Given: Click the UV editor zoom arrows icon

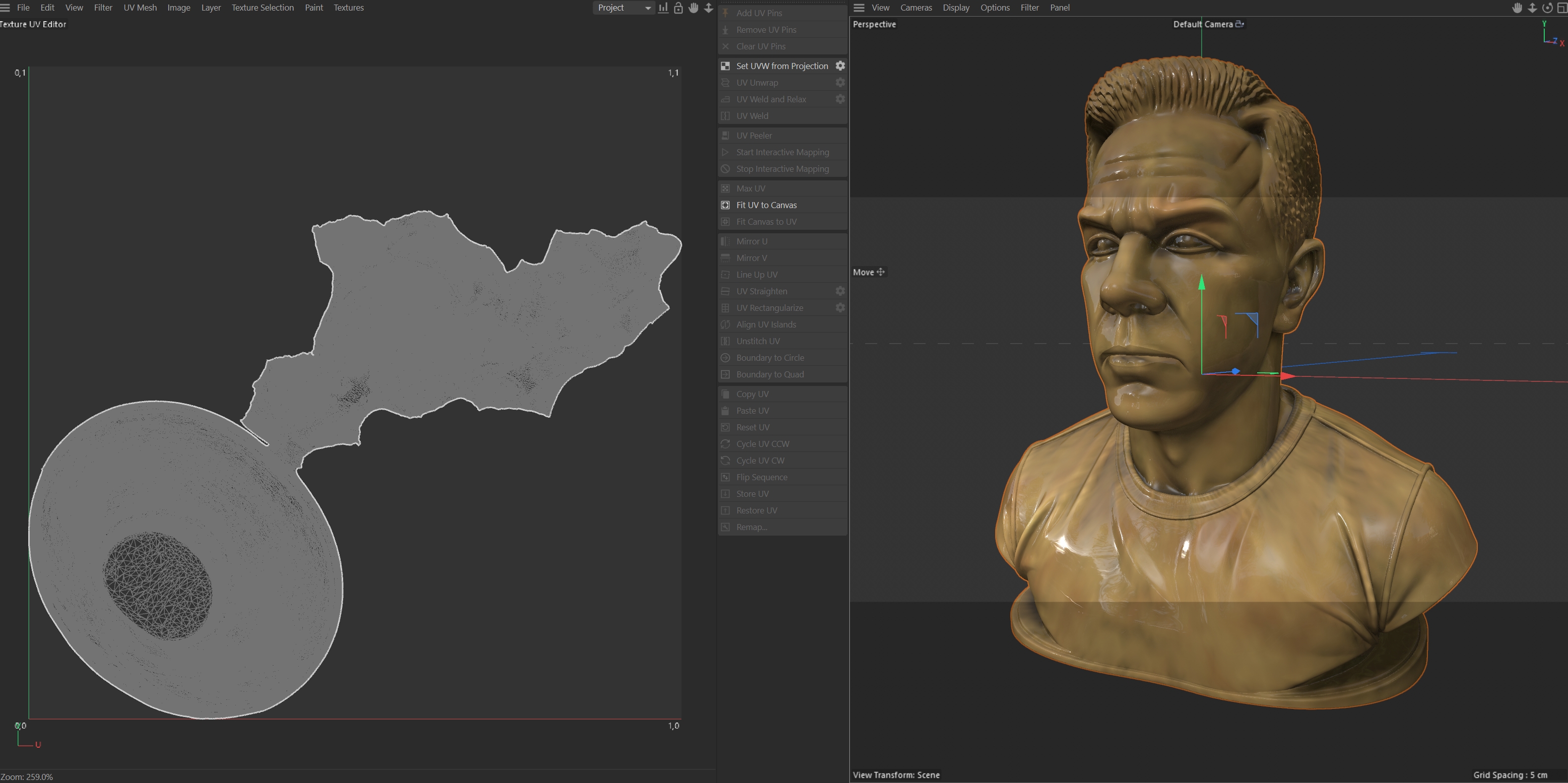Looking at the screenshot, I should pos(708,8).
